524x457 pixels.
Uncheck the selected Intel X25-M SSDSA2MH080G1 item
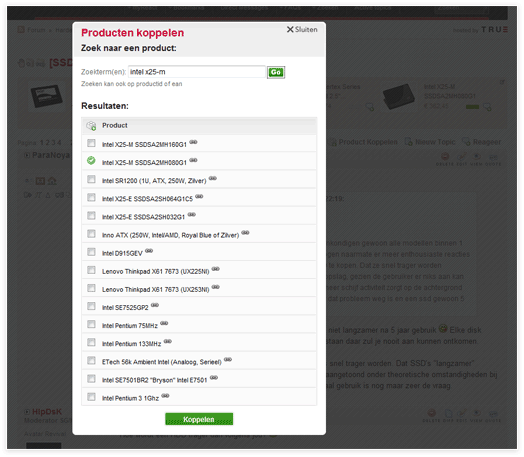tap(91, 161)
